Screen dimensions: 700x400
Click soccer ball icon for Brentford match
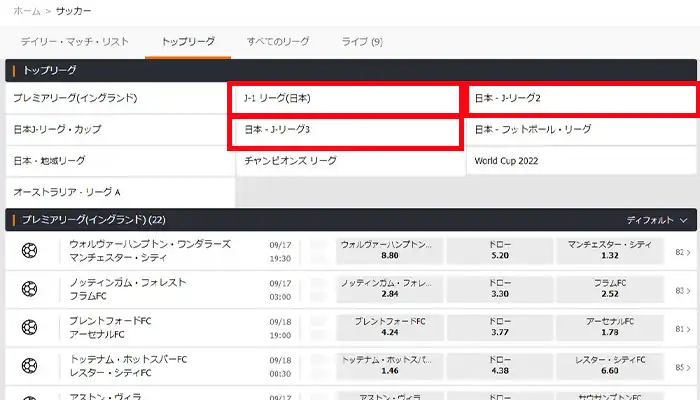pos(29,327)
